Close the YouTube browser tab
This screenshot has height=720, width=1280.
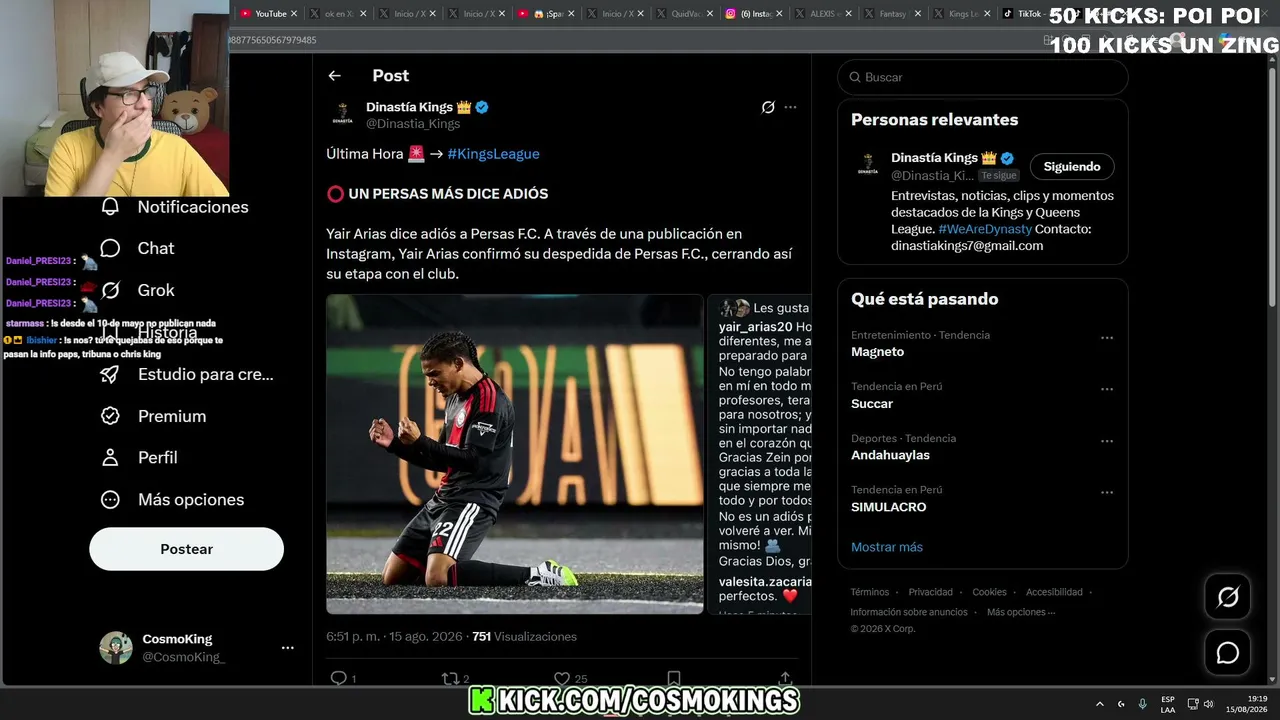click(x=294, y=14)
